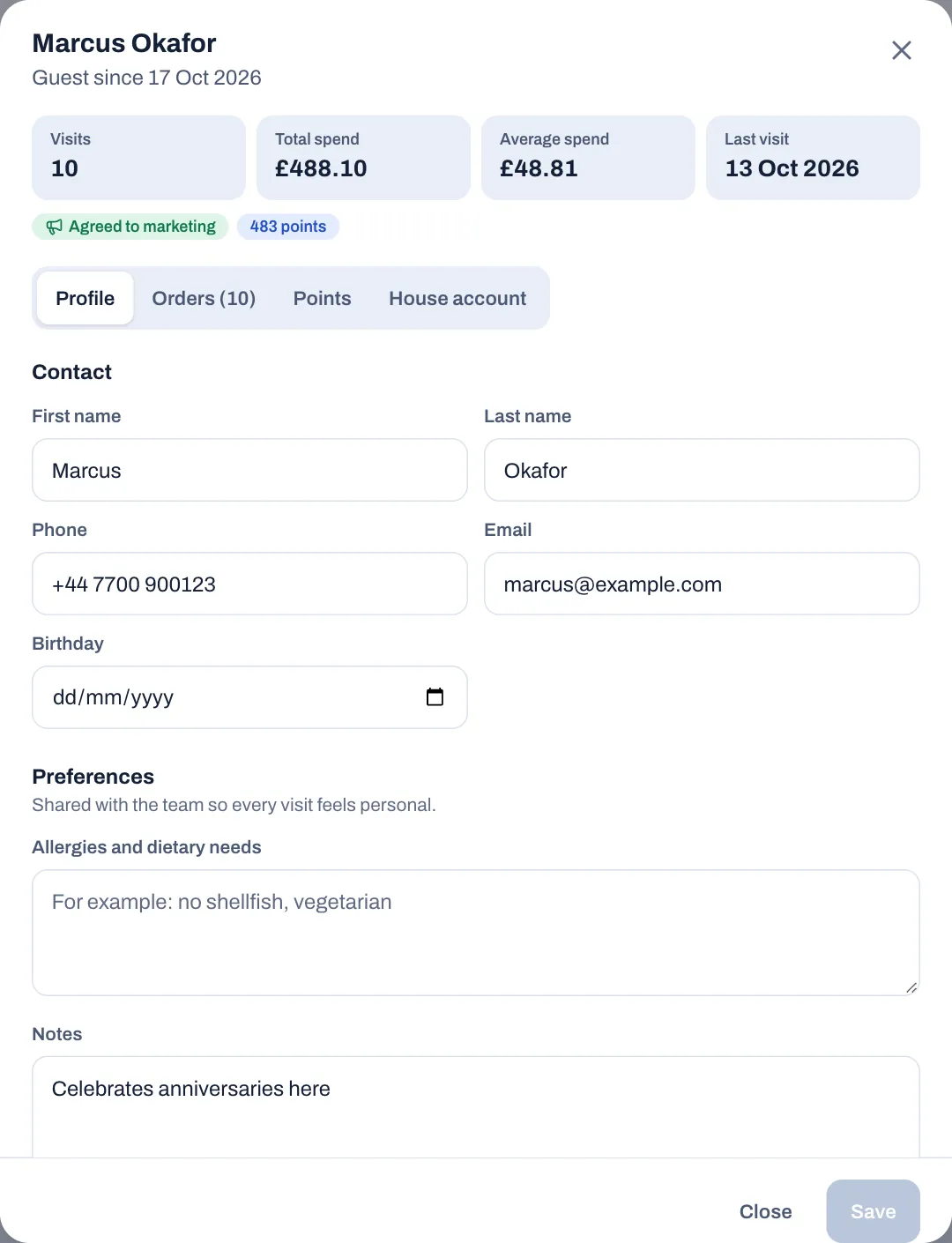Click the Marcus Okafor heading
The image size is (952, 1243).
pyautogui.click(x=124, y=43)
